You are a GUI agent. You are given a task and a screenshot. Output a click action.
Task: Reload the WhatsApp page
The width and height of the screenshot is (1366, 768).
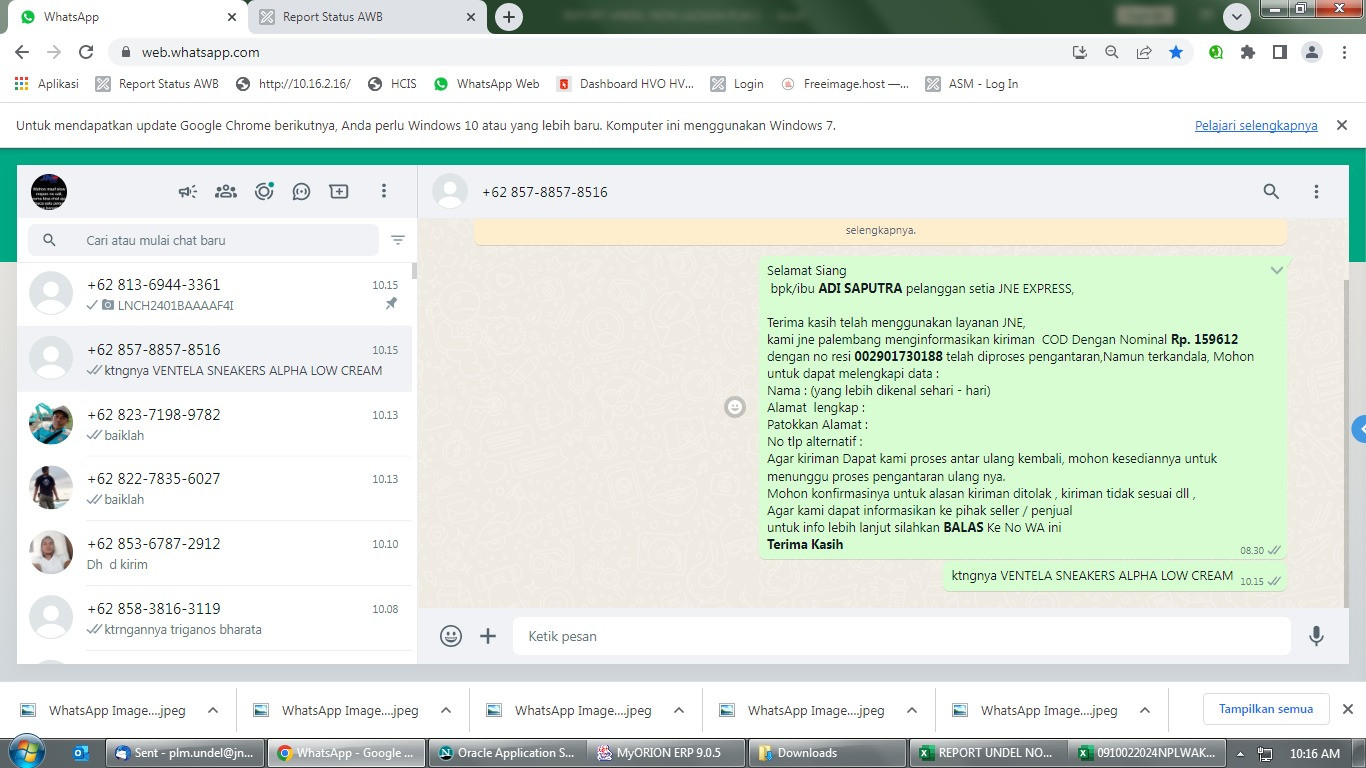tap(86, 52)
